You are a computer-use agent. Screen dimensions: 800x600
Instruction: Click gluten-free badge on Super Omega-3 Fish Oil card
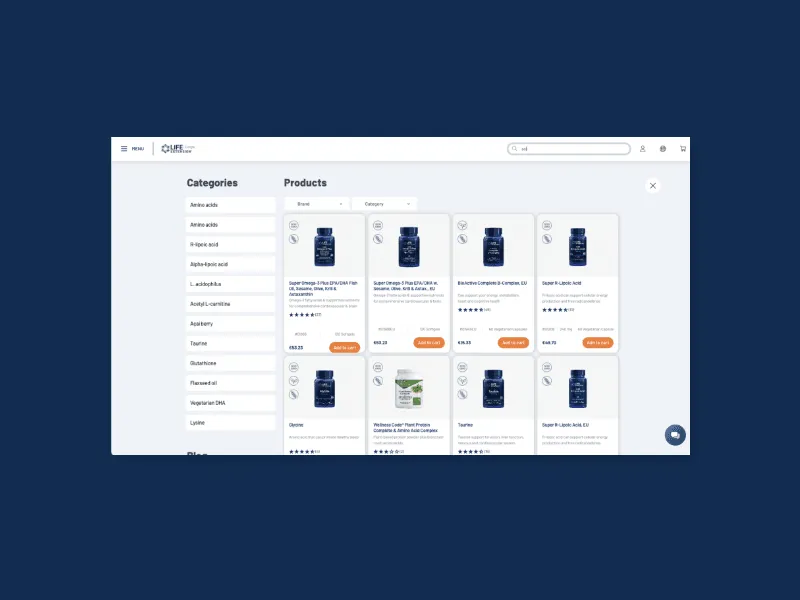pyautogui.click(x=294, y=239)
